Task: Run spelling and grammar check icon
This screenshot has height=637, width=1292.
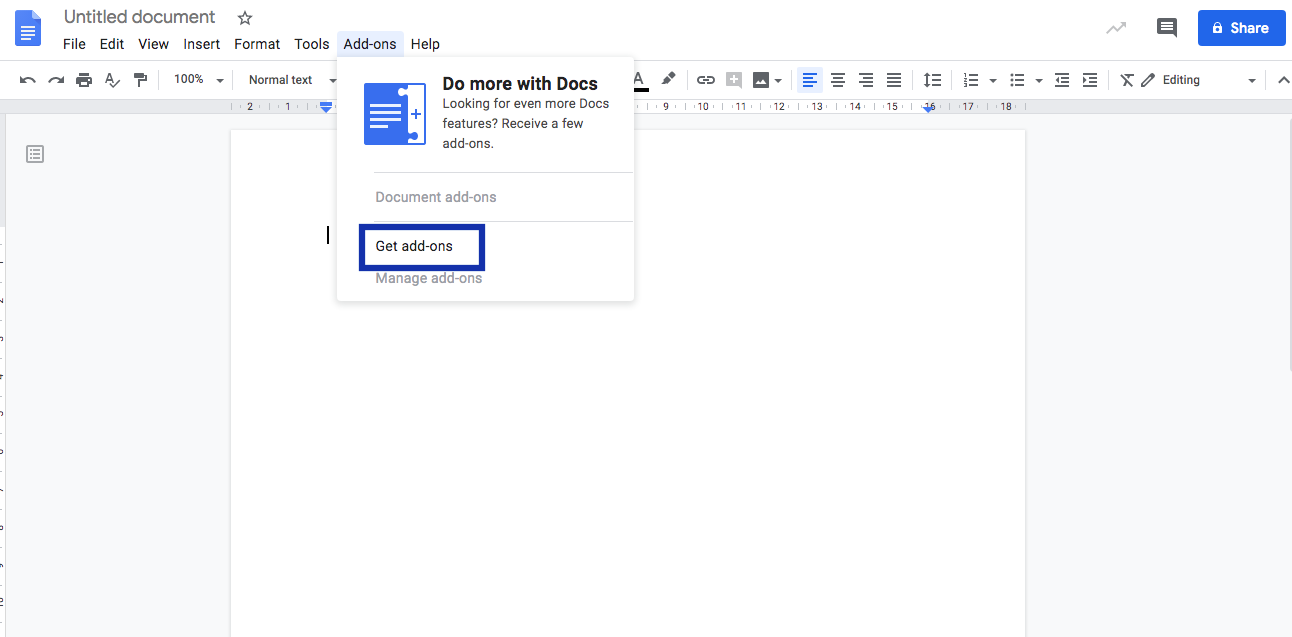Action: click(113, 80)
